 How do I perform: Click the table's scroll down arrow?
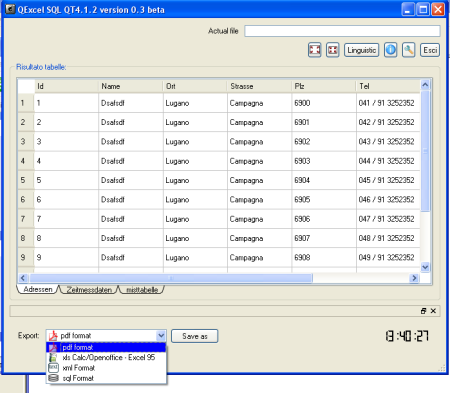coord(425,267)
